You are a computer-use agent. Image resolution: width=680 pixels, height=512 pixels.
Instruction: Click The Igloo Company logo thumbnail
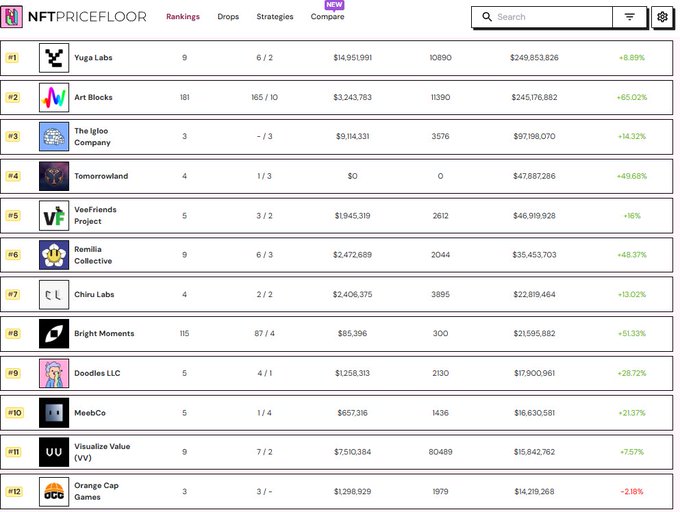tap(54, 137)
